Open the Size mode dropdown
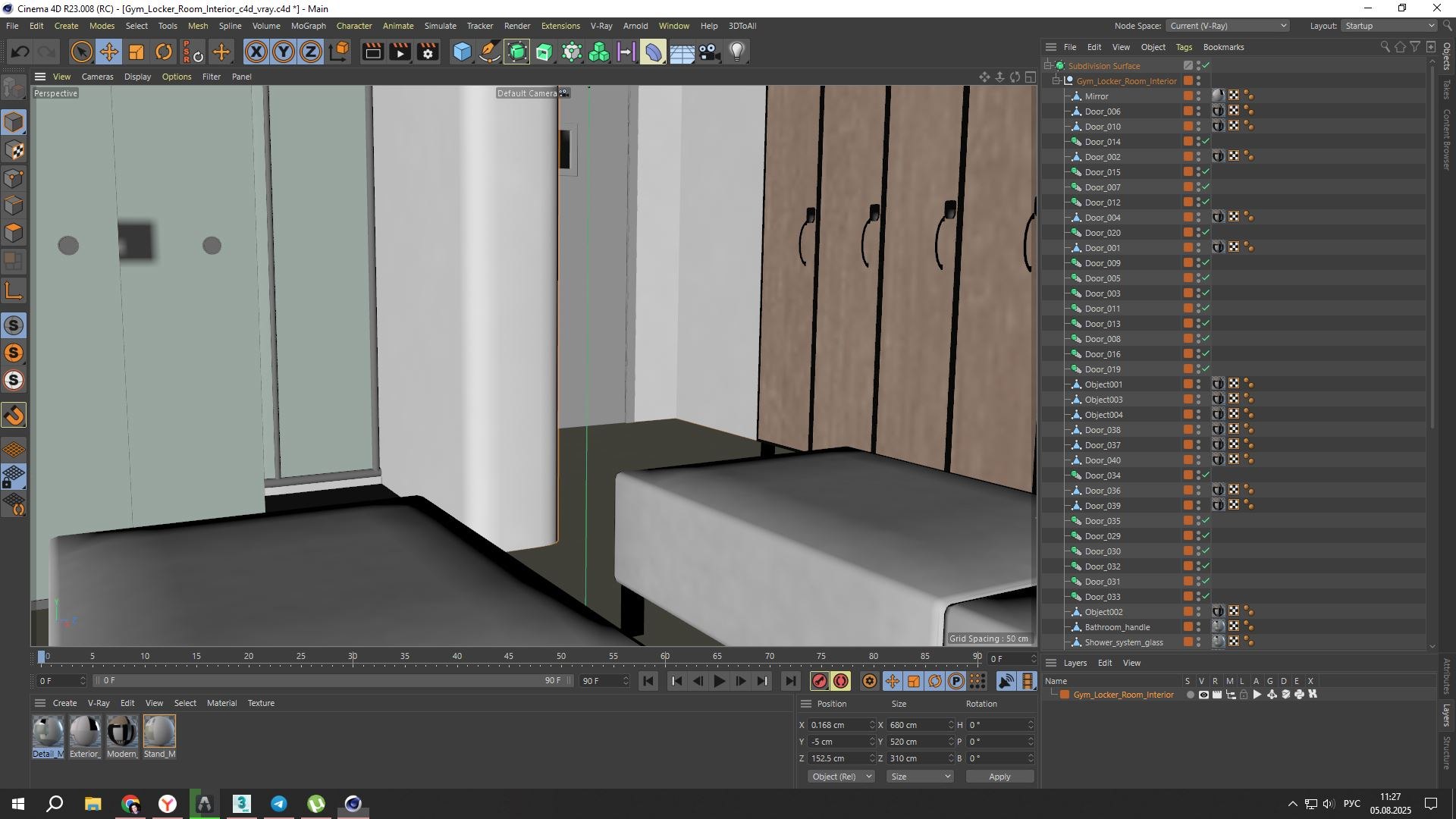 [920, 777]
